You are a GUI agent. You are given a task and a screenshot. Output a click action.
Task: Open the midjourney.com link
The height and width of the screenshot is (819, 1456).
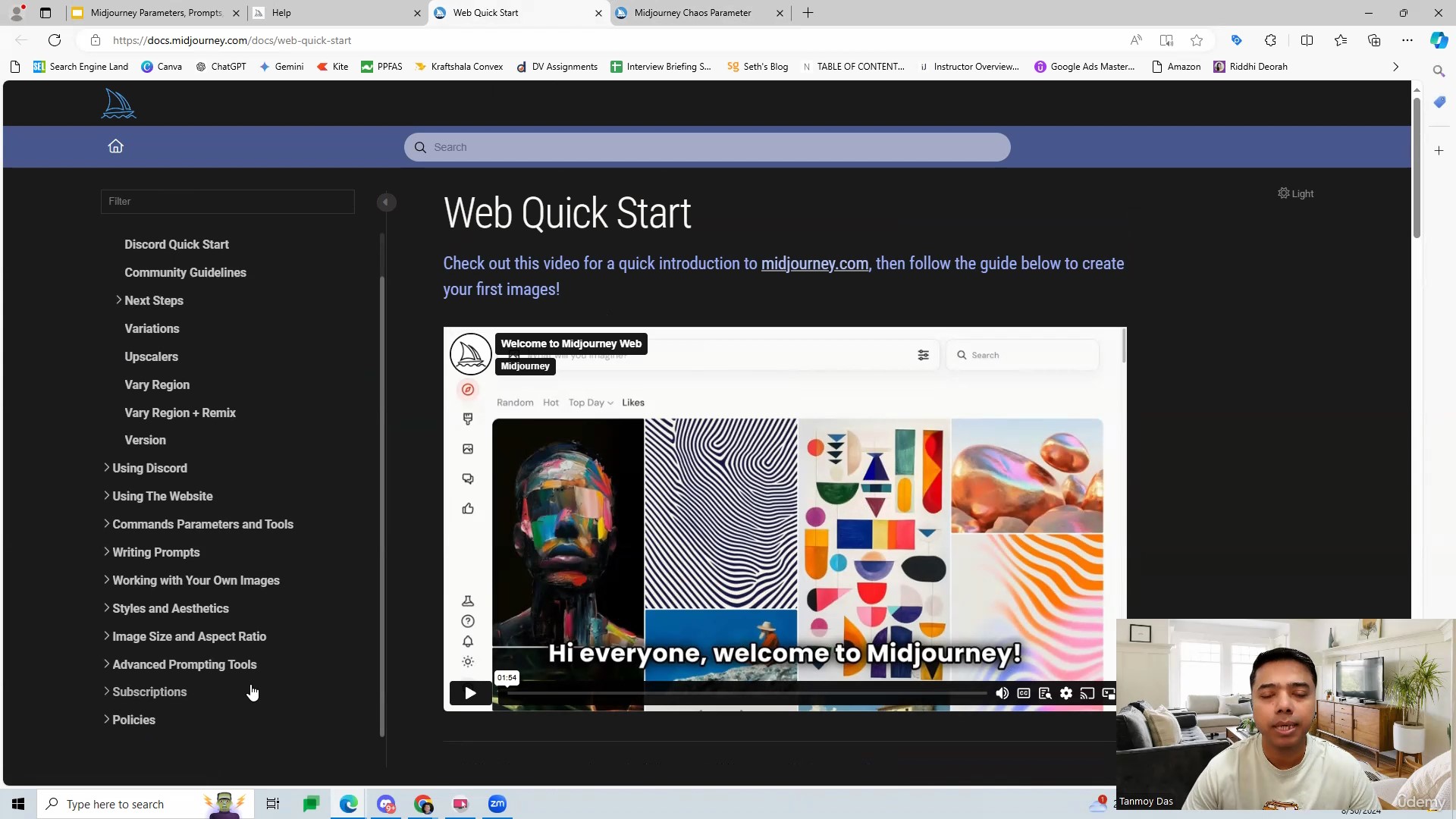[x=814, y=264]
